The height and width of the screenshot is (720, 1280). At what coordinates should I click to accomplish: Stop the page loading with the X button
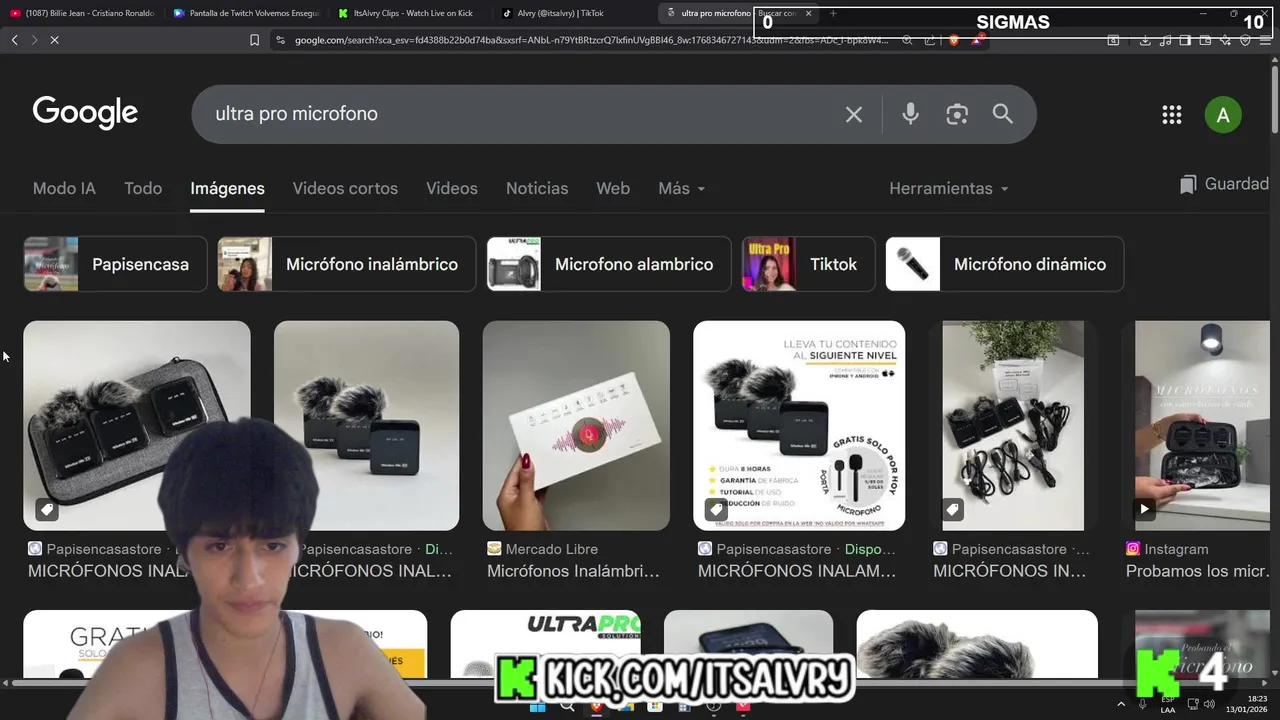pos(54,40)
